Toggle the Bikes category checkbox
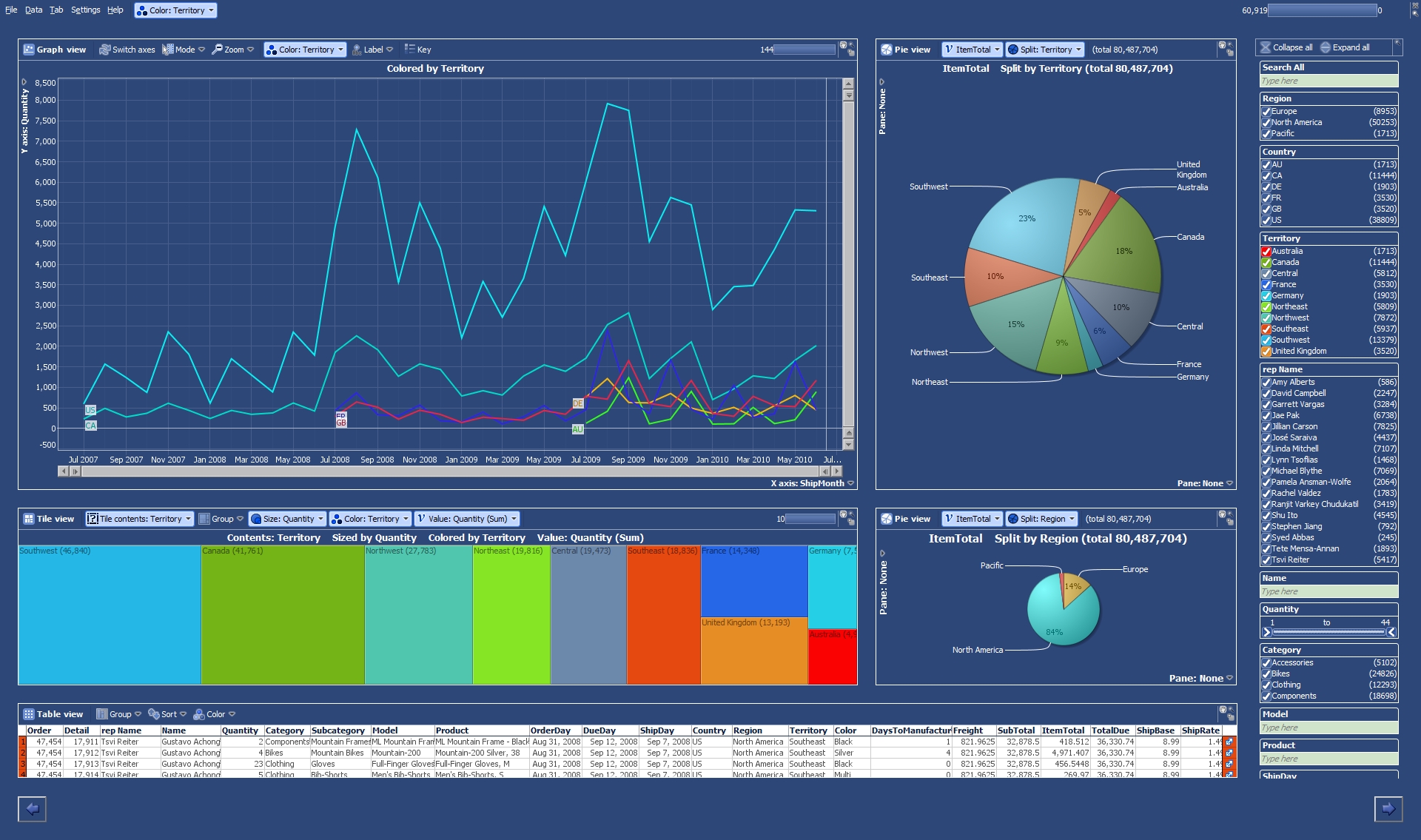1421x840 pixels. pos(1266,674)
